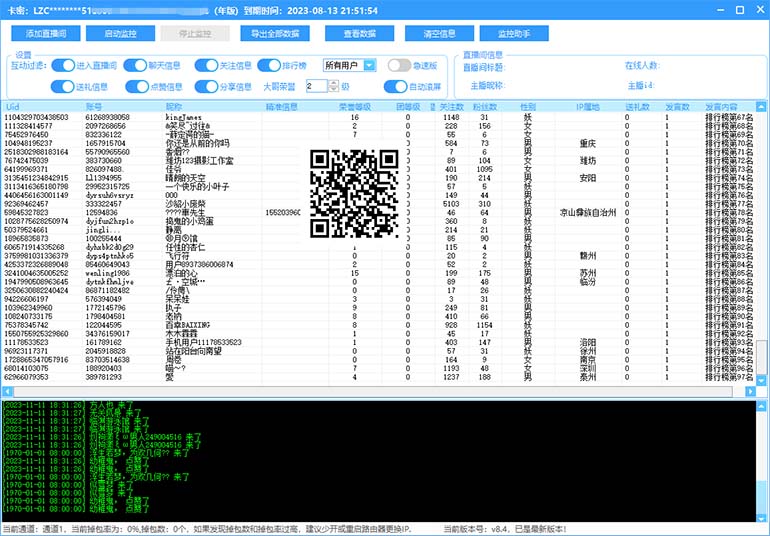Screen dimensions: 770x536
Task: Sort by the 荣誉等级 column header
Action: [354, 106]
